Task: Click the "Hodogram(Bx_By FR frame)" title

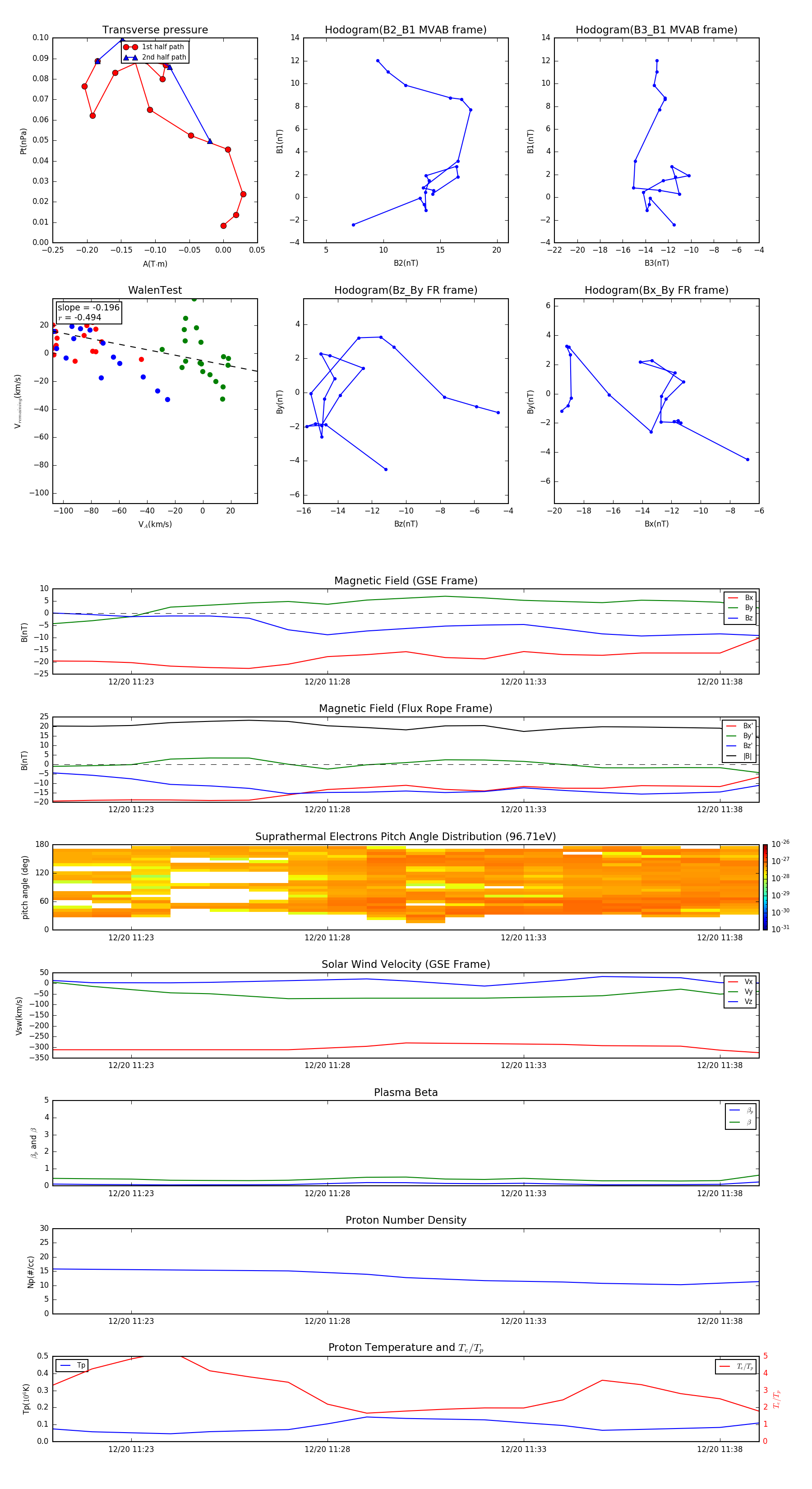Action: click(656, 290)
